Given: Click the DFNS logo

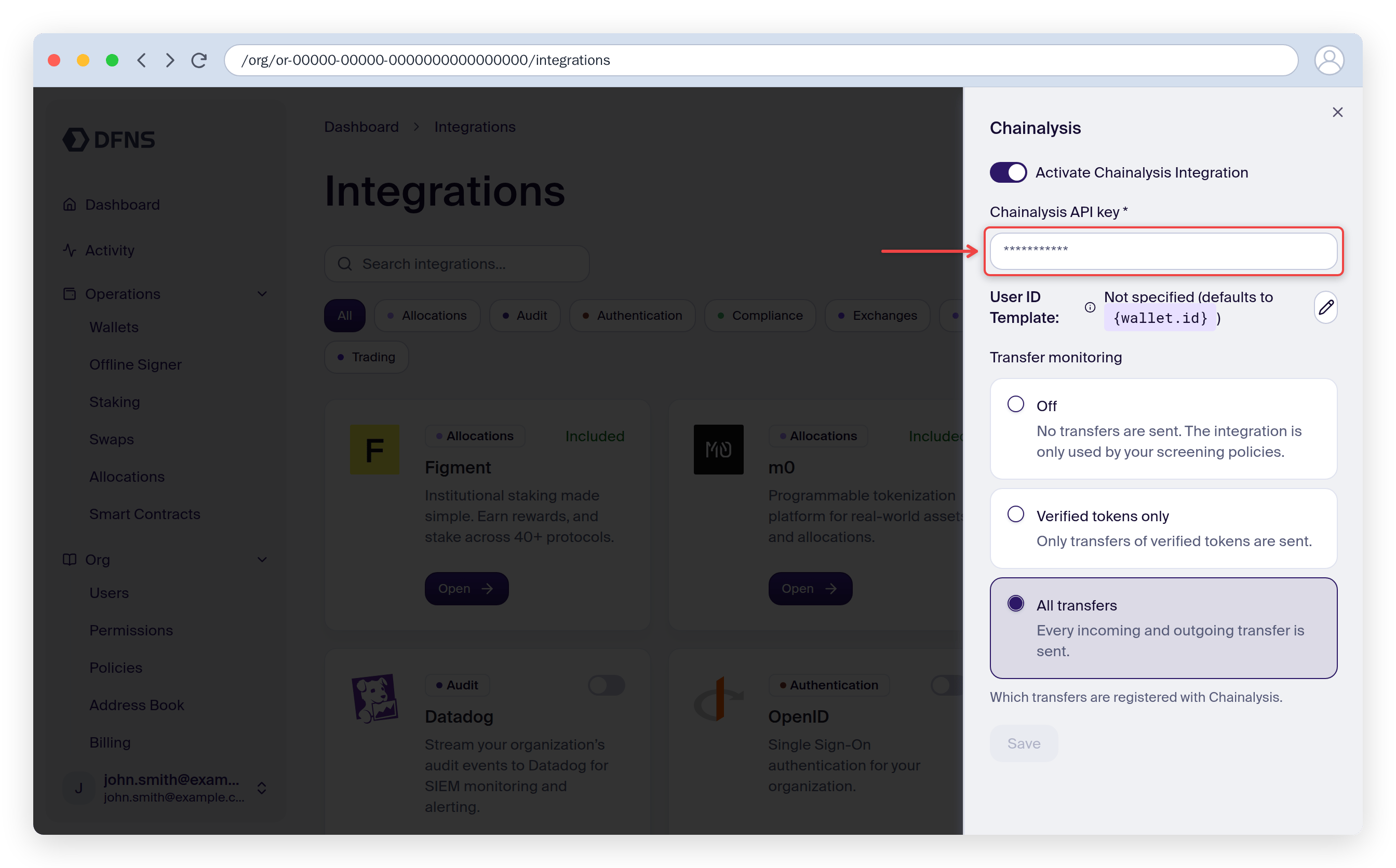Looking at the screenshot, I should 109,140.
